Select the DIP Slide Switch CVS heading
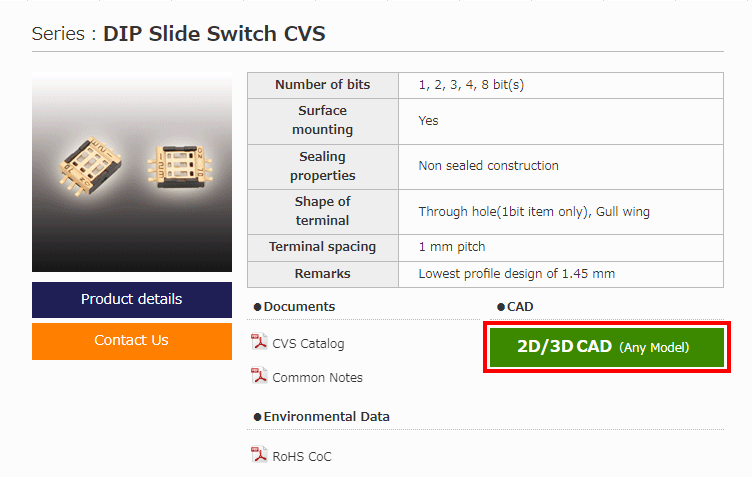This screenshot has width=752, height=477. 214,34
